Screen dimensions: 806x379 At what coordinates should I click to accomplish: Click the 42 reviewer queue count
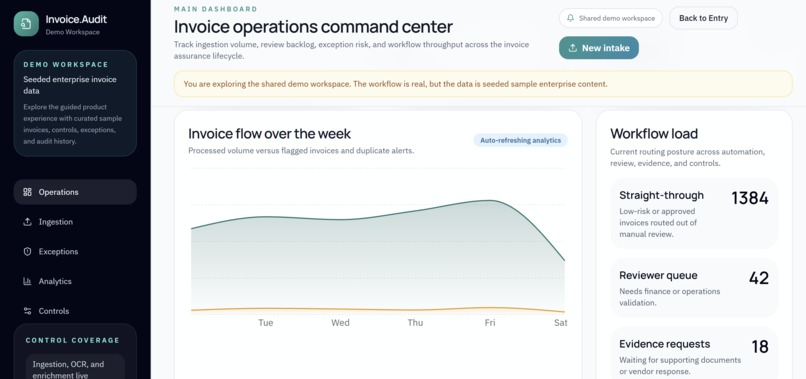click(759, 278)
